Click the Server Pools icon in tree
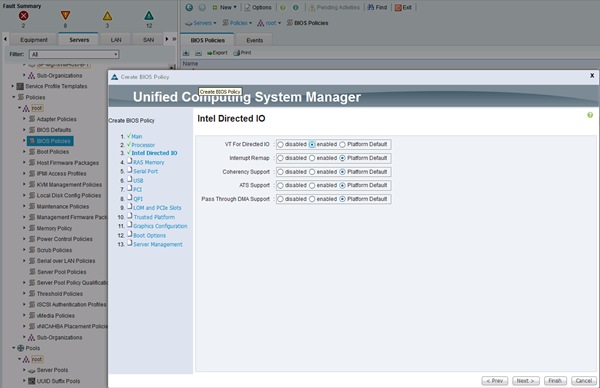Viewport: 600px width, 388px height. [32, 370]
